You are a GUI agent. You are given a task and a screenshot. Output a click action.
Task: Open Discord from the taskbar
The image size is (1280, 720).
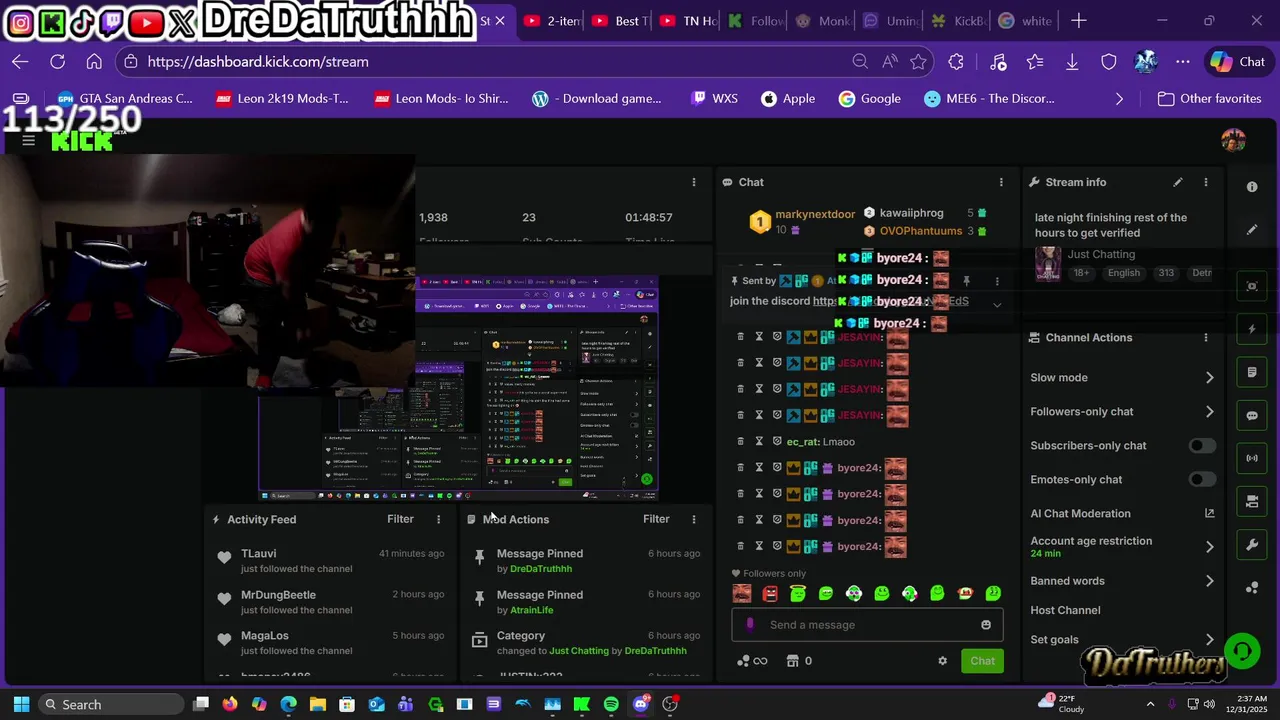pos(641,704)
